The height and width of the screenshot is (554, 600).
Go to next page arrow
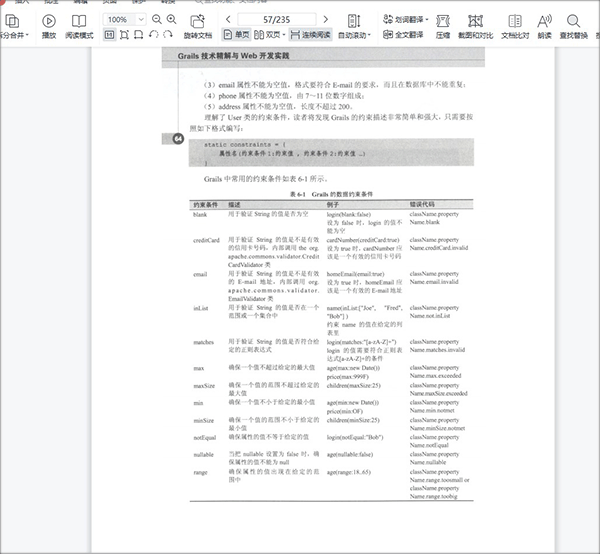pos(326,19)
